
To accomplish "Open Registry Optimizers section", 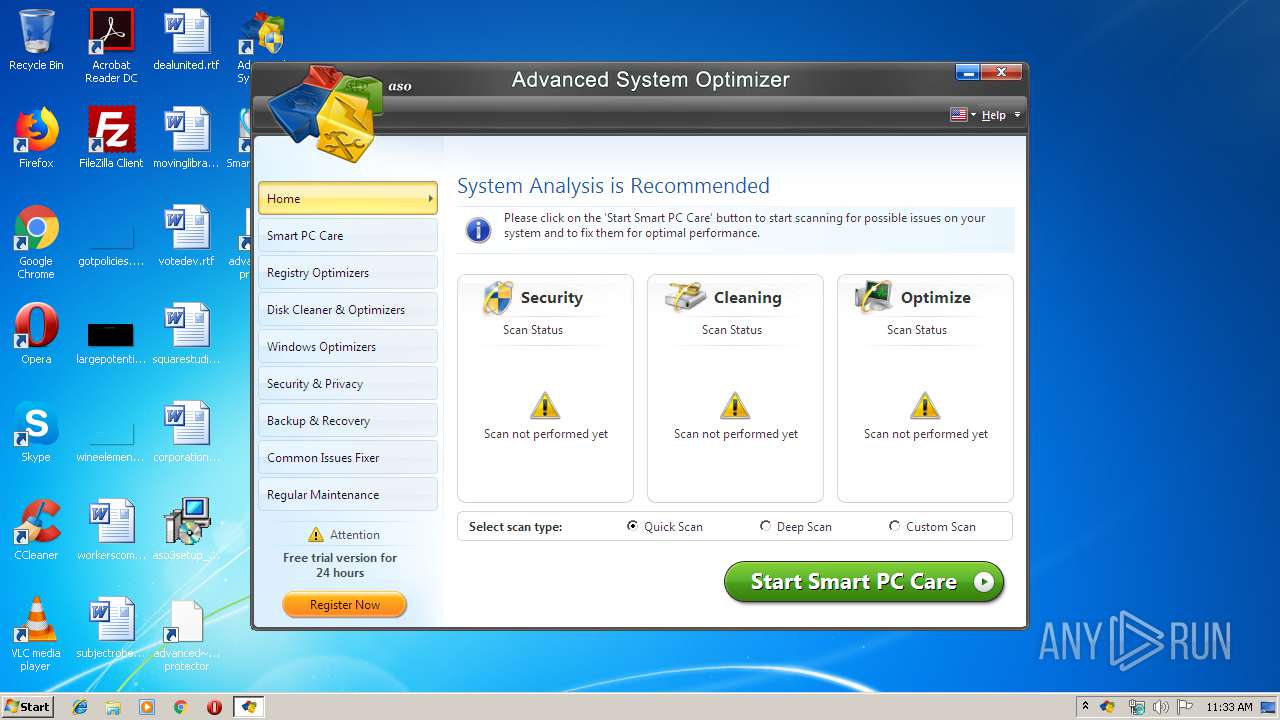I will tap(348, 272).
